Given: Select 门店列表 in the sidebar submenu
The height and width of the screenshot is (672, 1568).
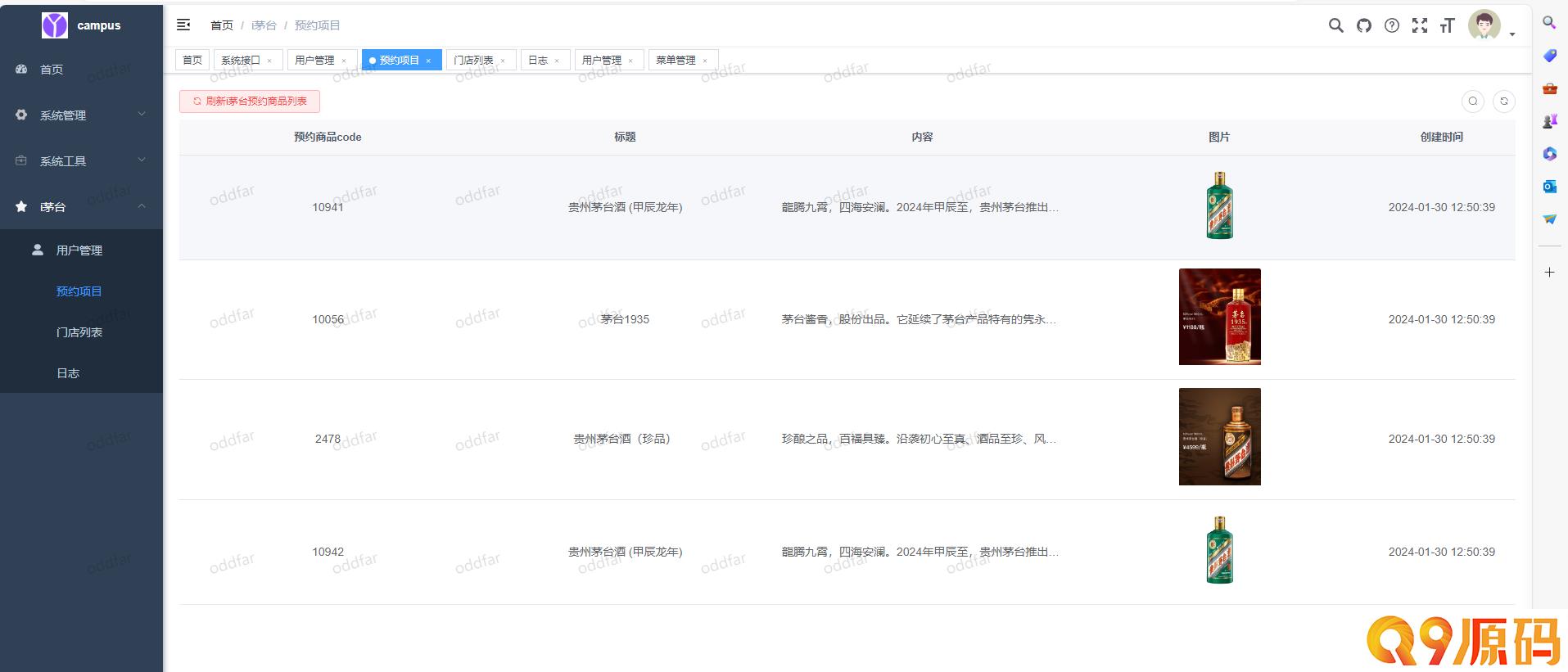Looking at the screenshot, I should click(x=81, y=332).
